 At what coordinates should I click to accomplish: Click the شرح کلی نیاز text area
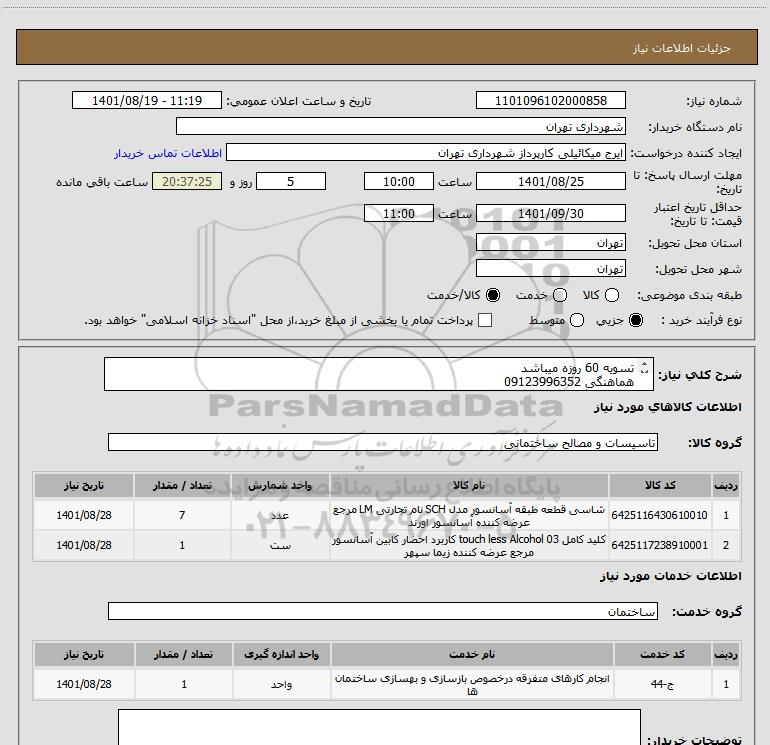pyautogui.click(x=379, y=374)
